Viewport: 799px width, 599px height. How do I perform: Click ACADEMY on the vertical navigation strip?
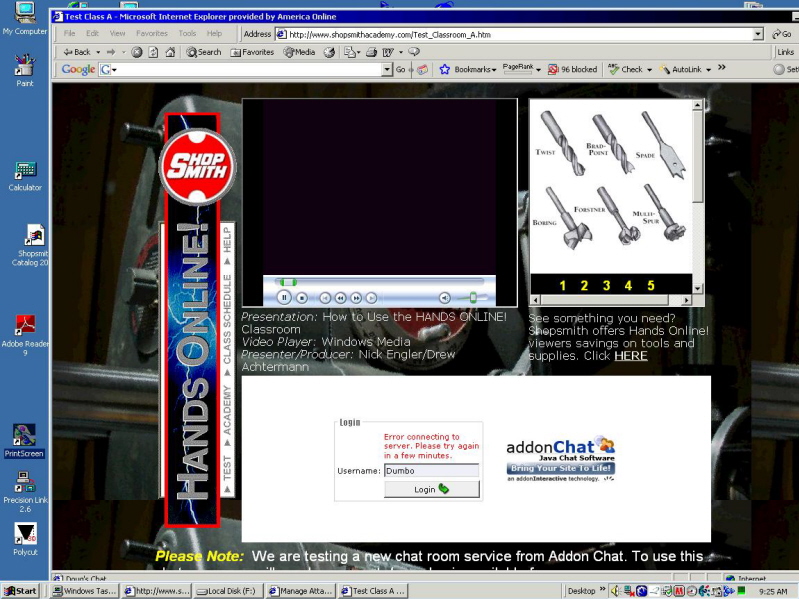point(227,410)
